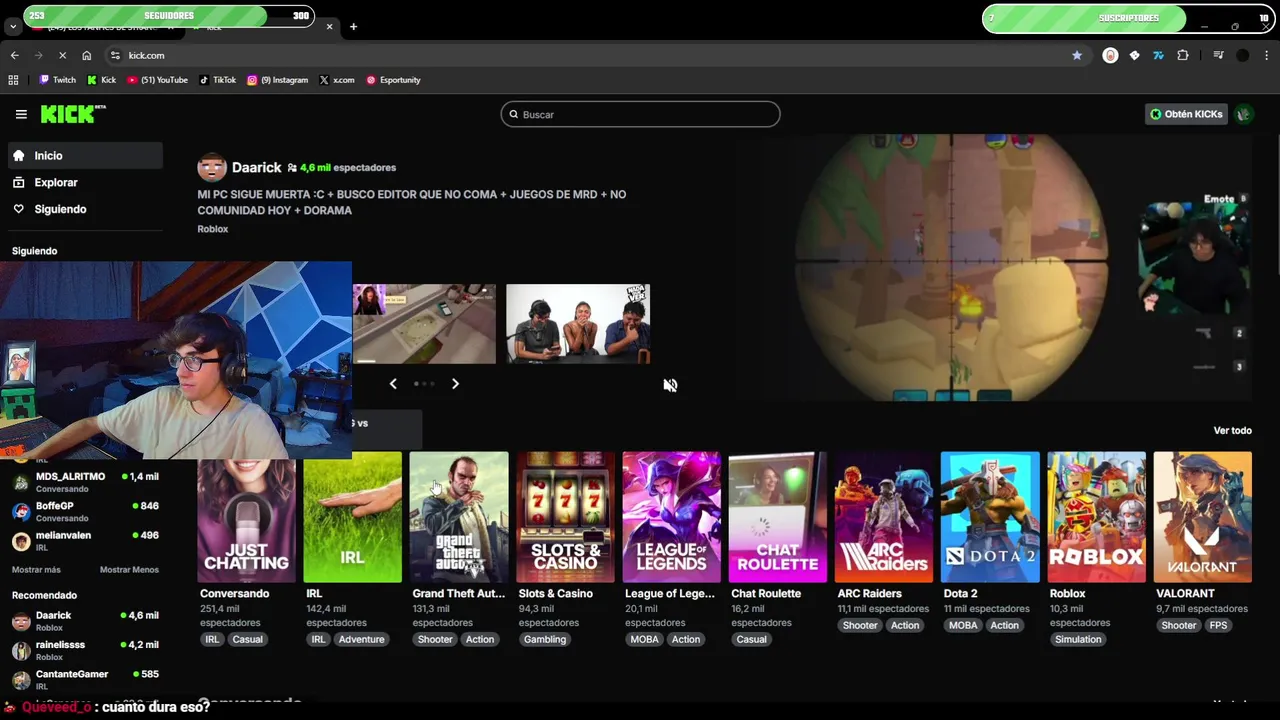Image resolution: width=1280 pixels, height=720 pixels.
Task: Open the VALORANT category card
Action: point(1202,517)
